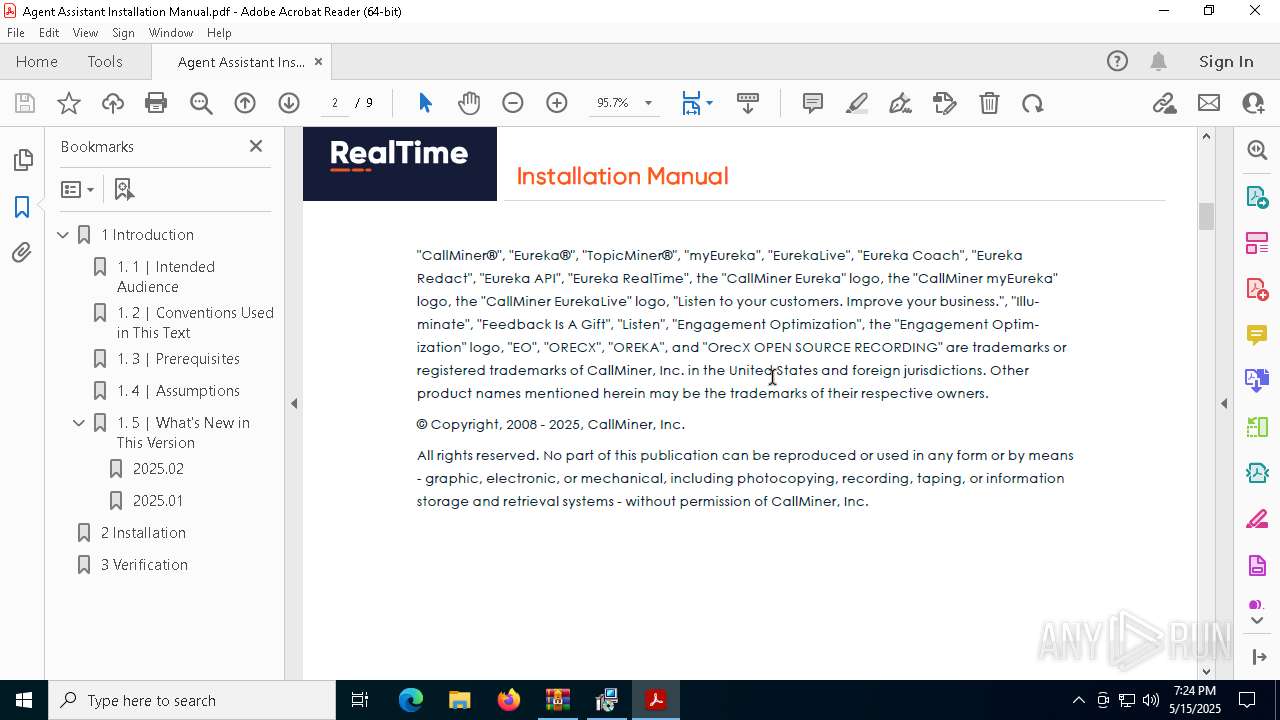Rotate the page with the rotate icon

pyautogui.click(x=1033, y=103)
